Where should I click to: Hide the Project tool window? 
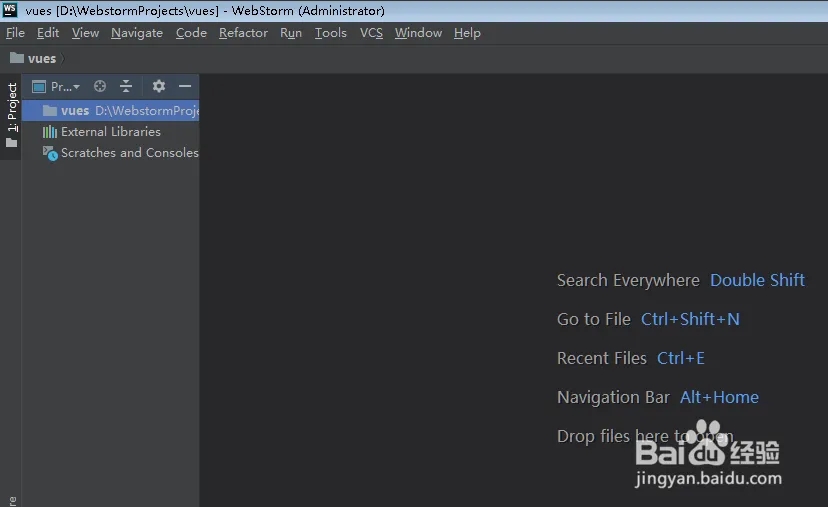pyautogui.click(x=185, y=86)
